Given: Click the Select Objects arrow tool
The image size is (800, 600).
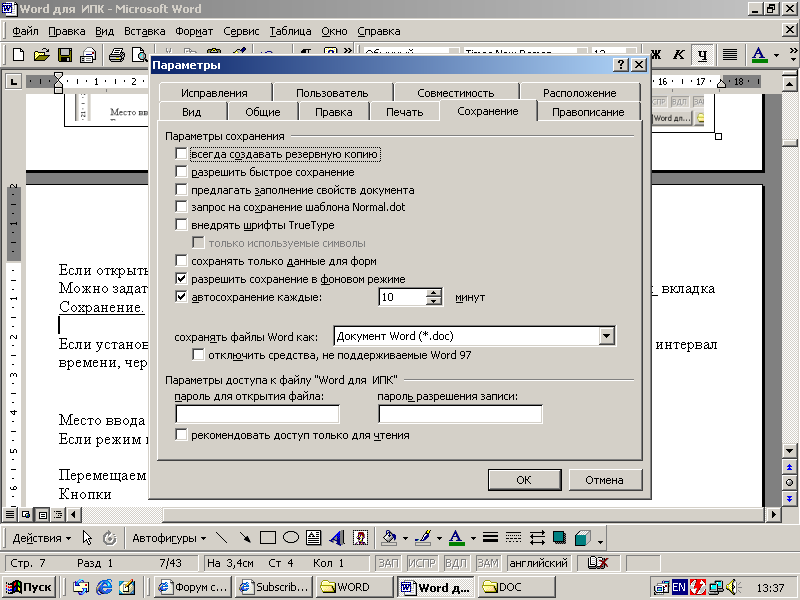Looking at the screenshot, I should 87,538.
